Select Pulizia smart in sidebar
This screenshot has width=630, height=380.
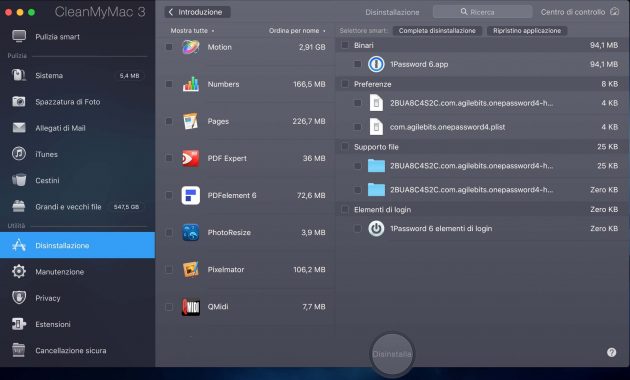click(77, 37)
